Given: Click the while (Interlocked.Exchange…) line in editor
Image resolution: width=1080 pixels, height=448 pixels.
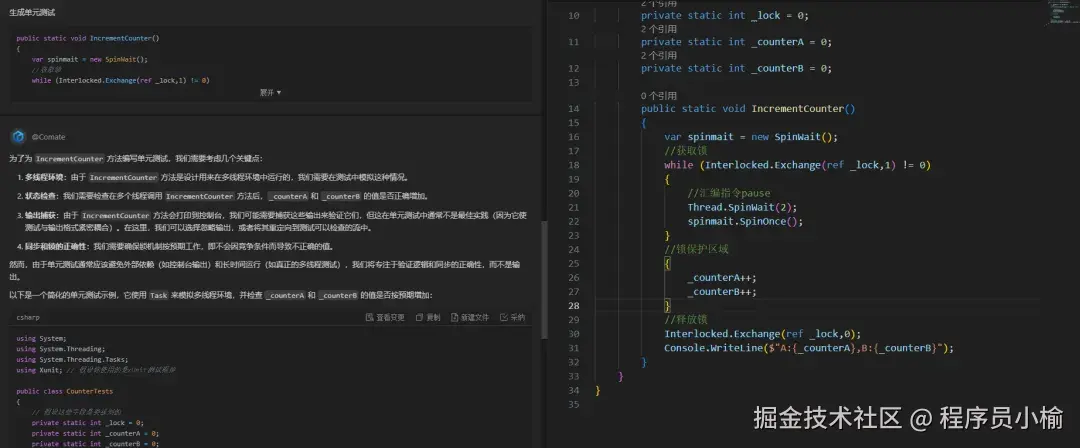Looking at the screenshot, I should pos(797,165).
